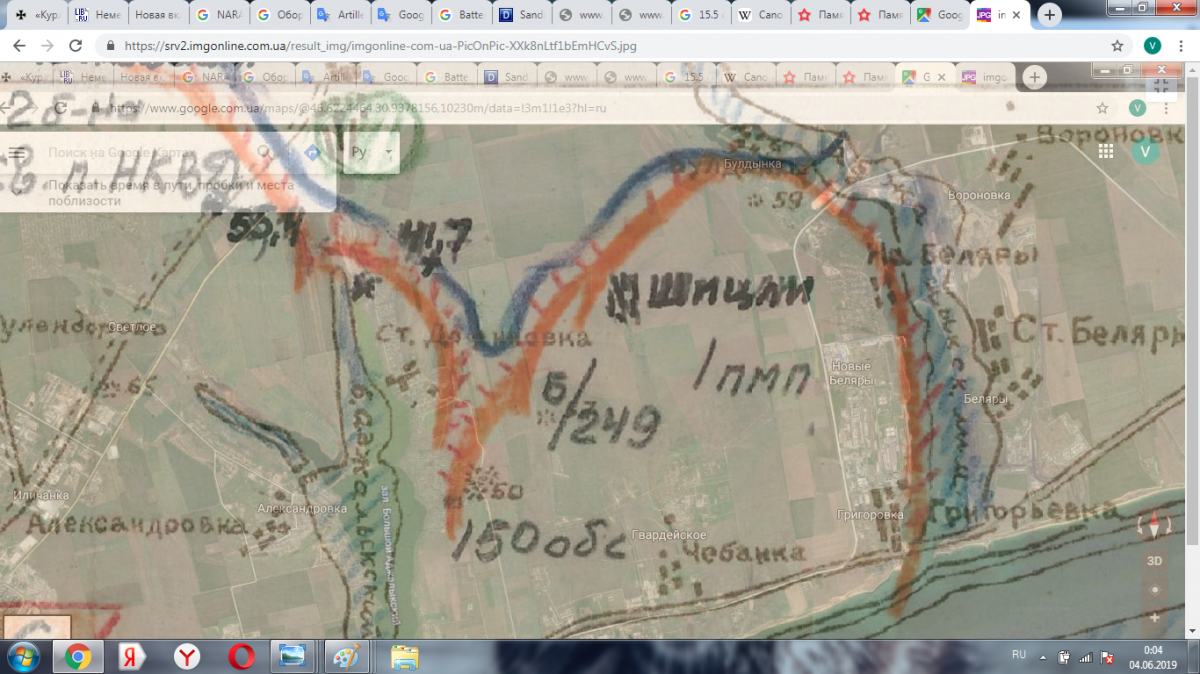This screenshot has width=1200, height=674.
Task: Open the Chrome profile avatar V
Action: click(1152, 46)
